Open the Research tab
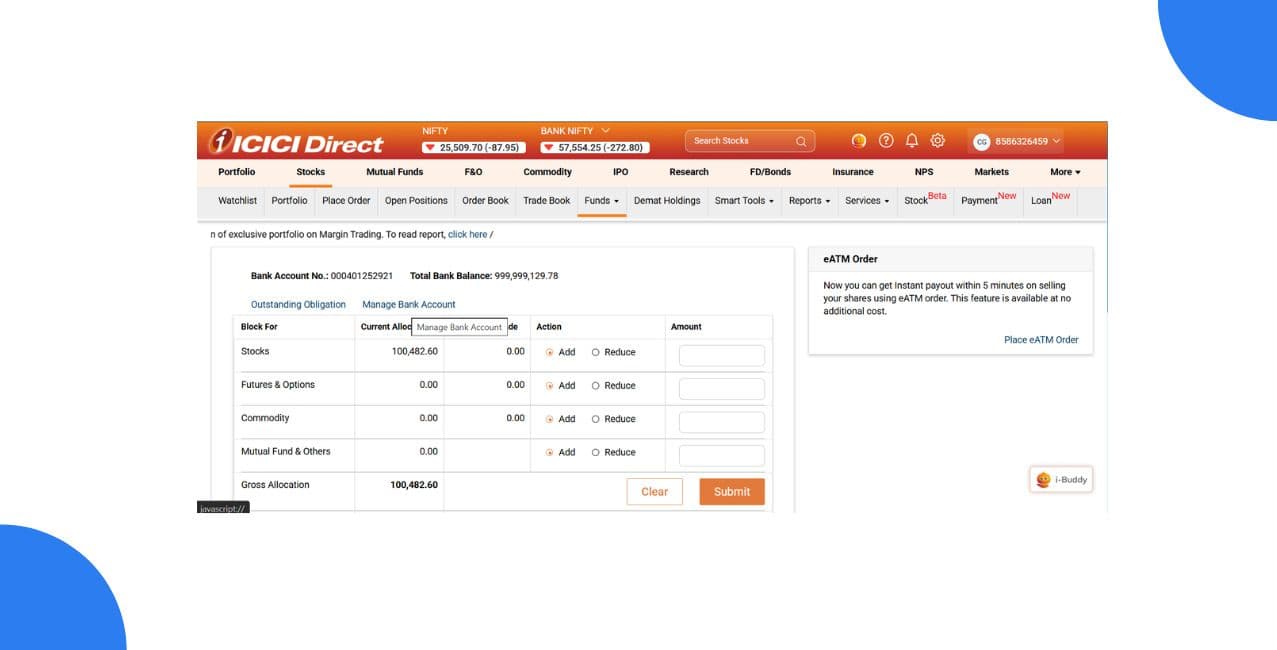This screenshot has height=650, width=1277. pos(689,172)
